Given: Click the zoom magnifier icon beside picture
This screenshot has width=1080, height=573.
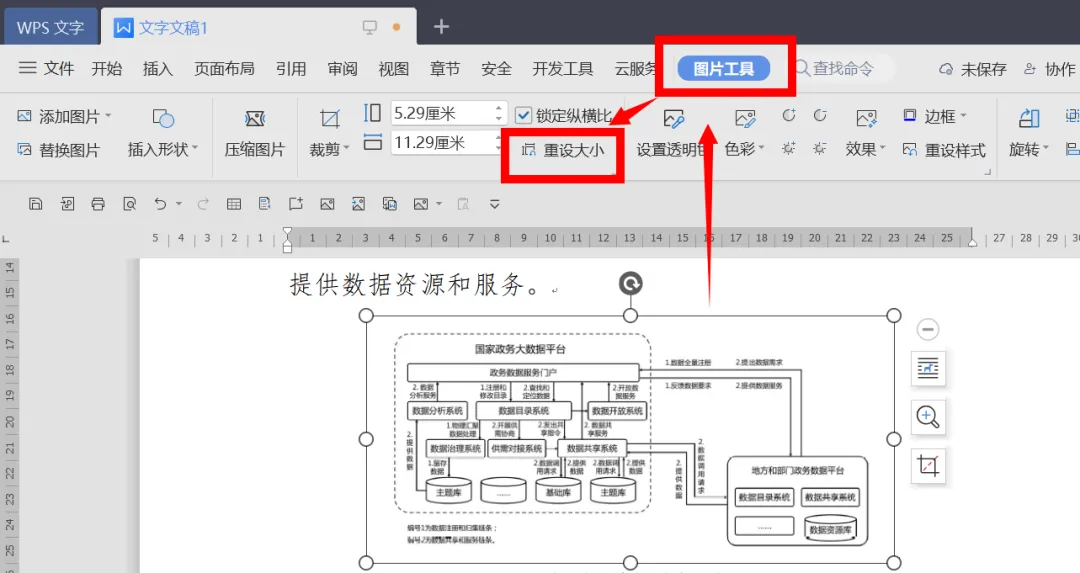Looking at the screenshot, I should (928, 417).
